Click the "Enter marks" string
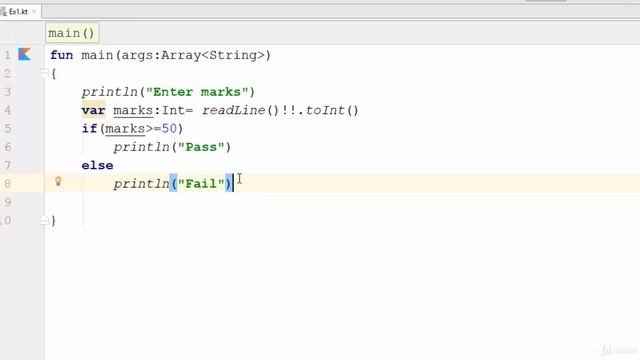The width and height of the screenshot is (640, 360). click(x=197, y=92)
